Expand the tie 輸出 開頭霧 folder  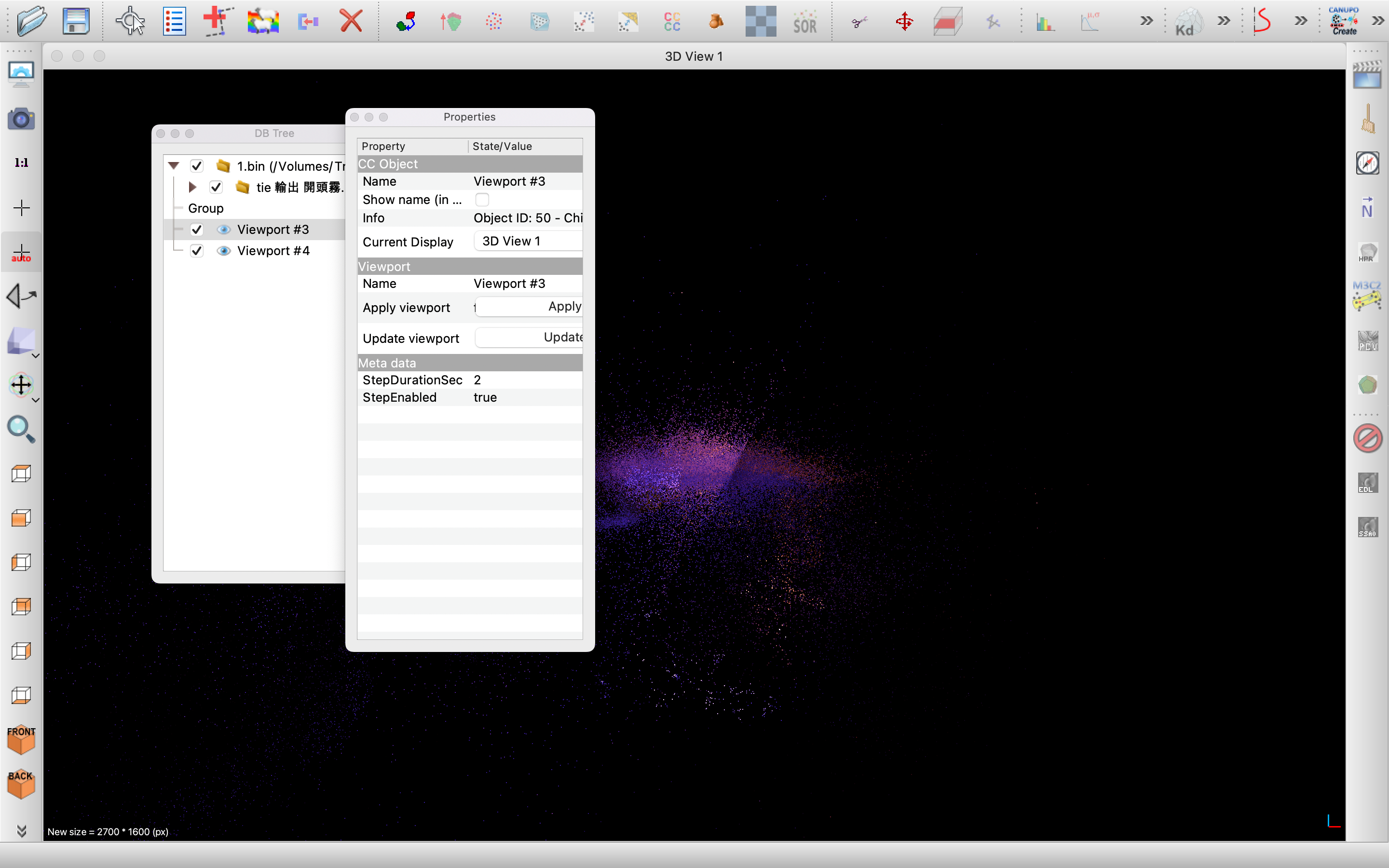192,187
